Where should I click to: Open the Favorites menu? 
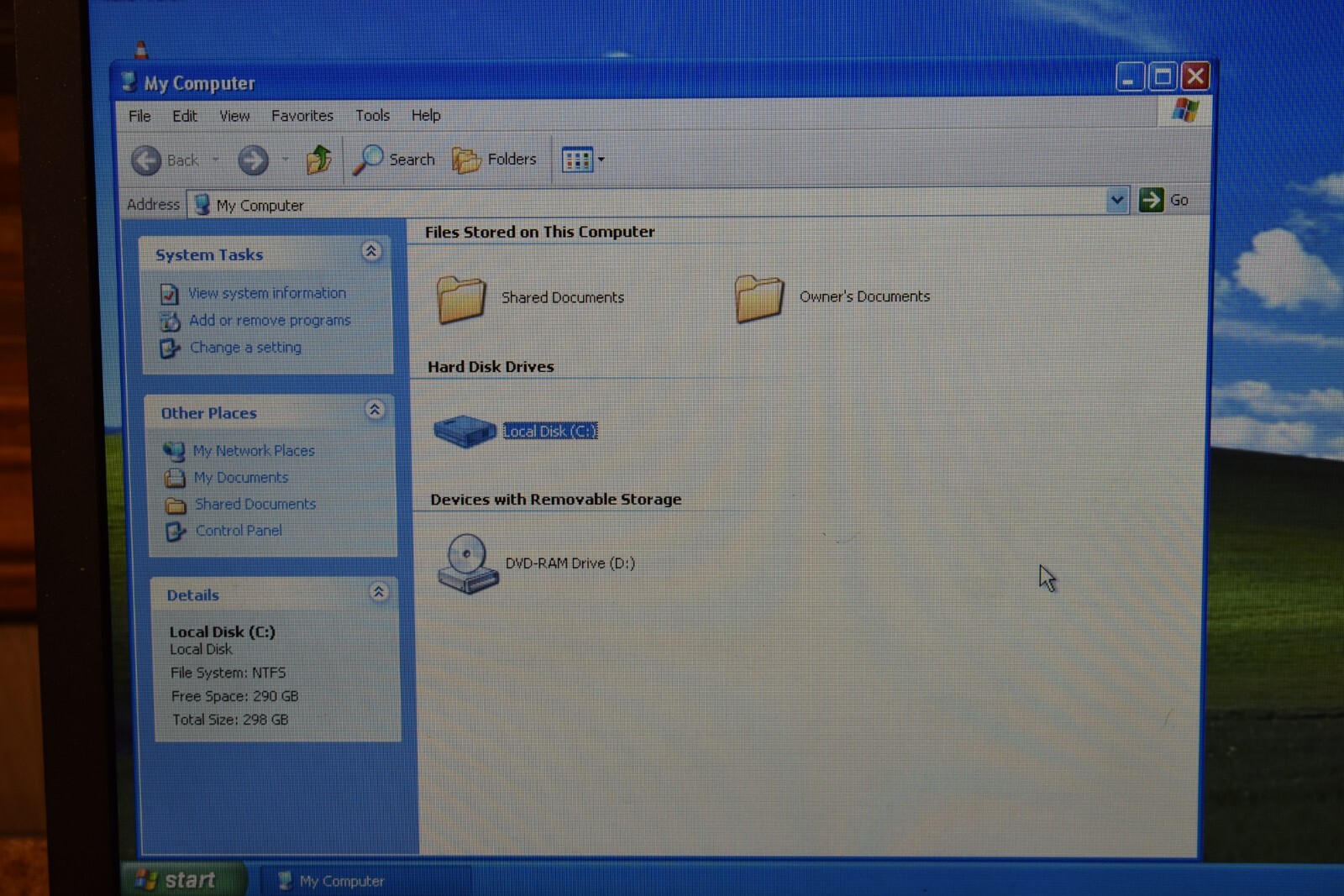tap(302, 116)
